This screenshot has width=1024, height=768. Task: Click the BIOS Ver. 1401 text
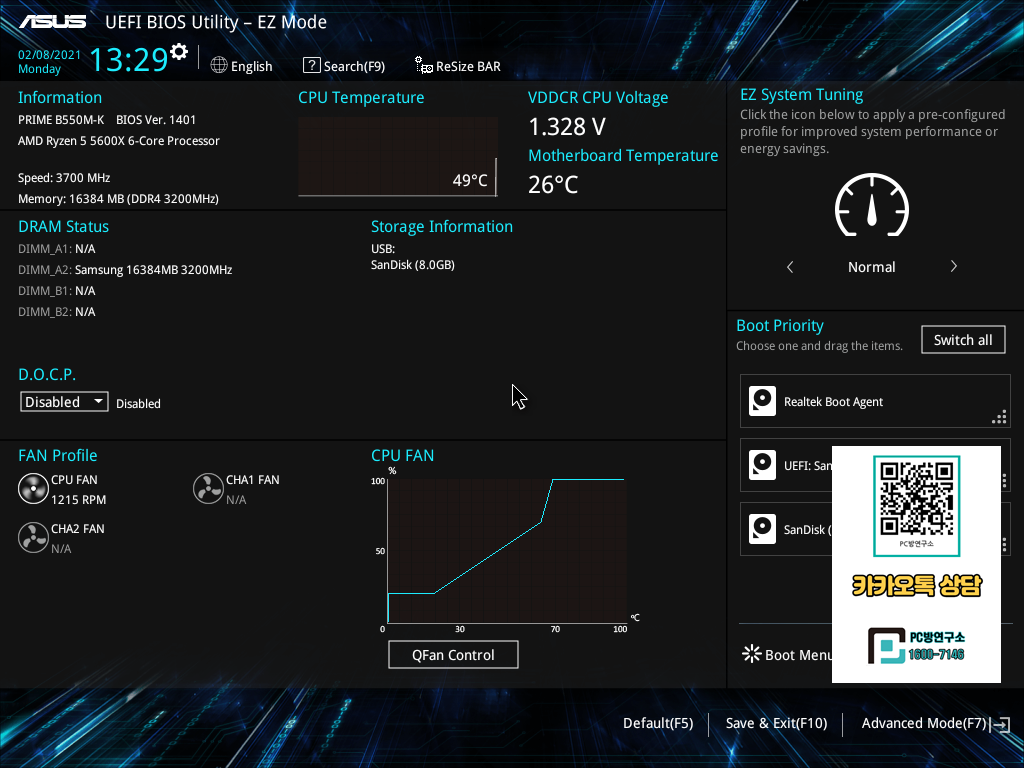pos(155,120)
